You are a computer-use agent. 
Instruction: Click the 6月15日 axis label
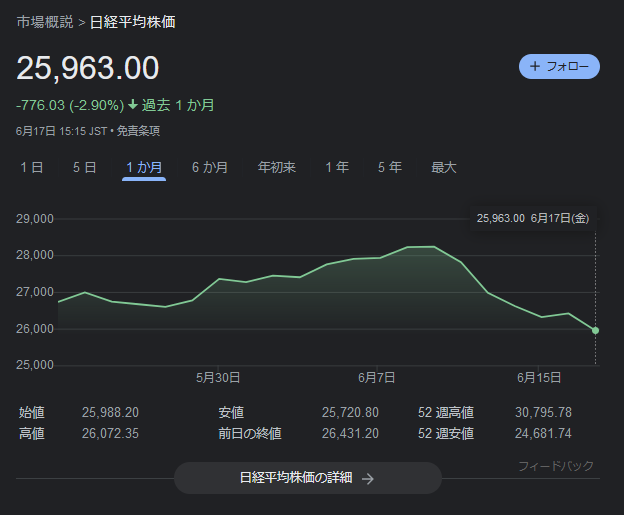pos(539,378)
